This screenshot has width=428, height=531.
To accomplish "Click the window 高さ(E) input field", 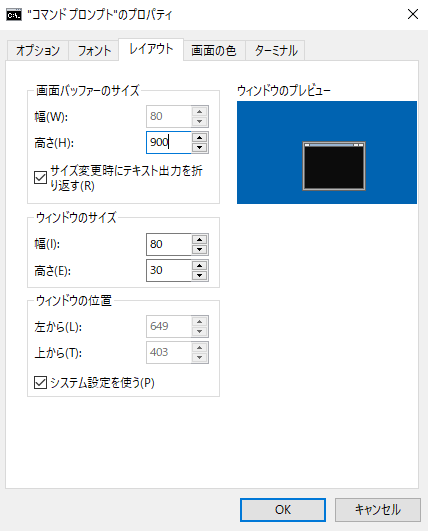I will point(169,271).
